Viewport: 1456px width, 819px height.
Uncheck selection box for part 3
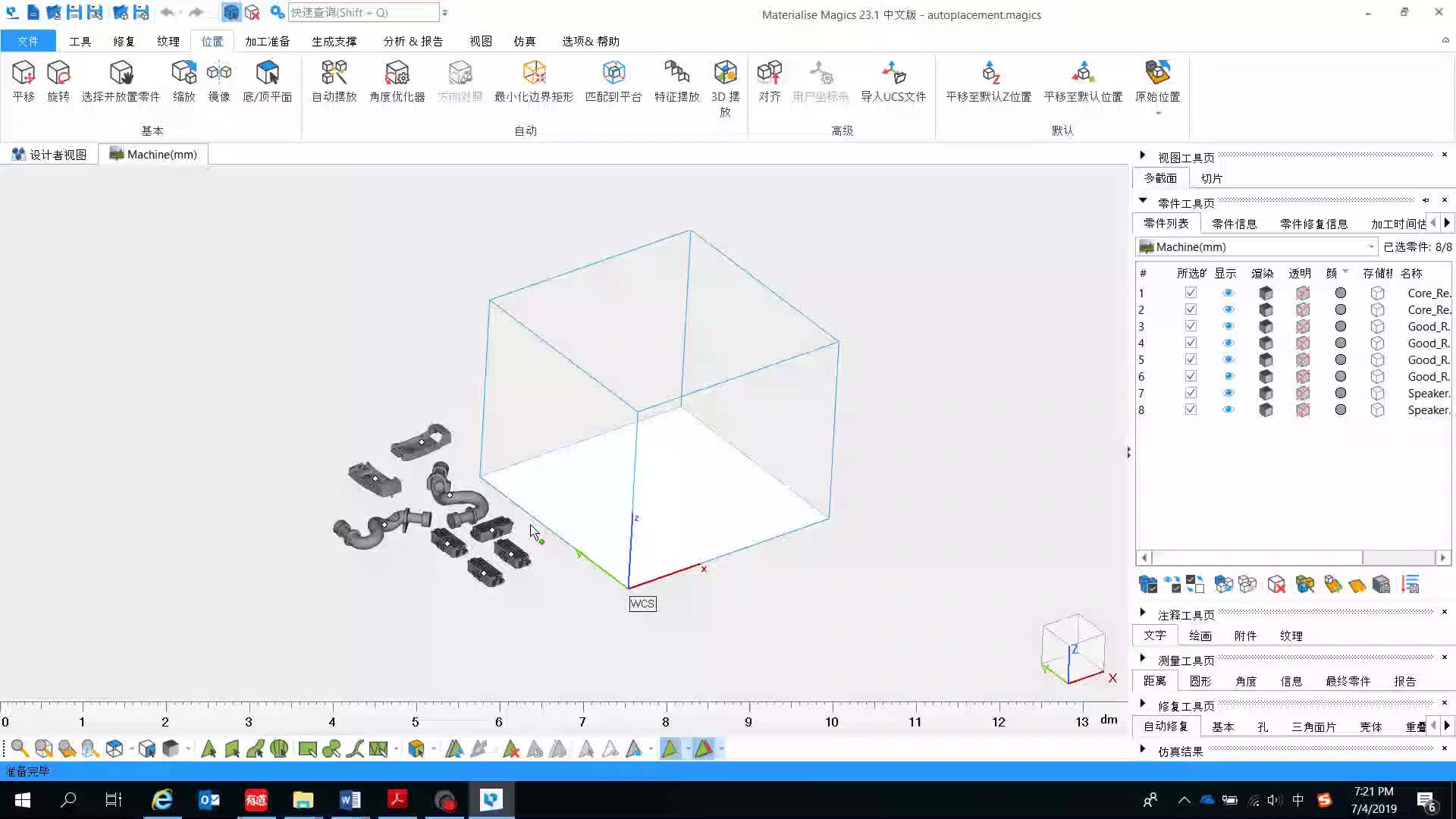(x=1191, y=326)
